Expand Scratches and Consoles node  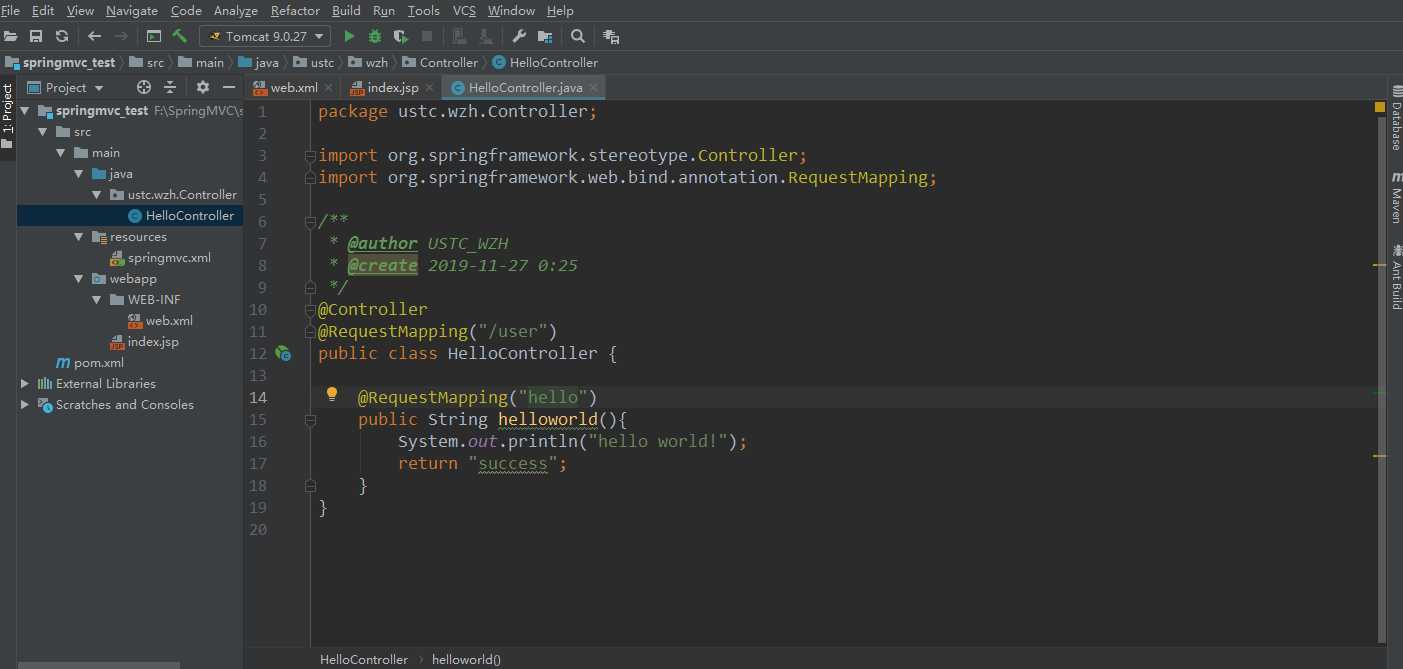click(x=25, y=405)
